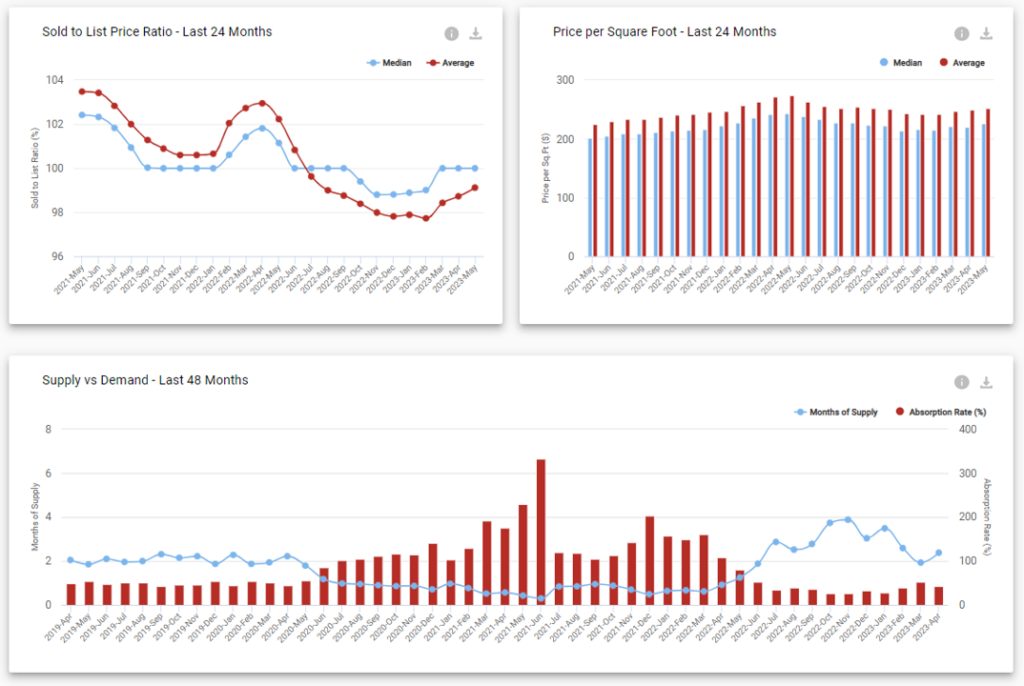The height and width of the screenshot is (686, 1024).
Task: Open info icon on Supply vs Demand chart
Action: (x=961, y=382)
